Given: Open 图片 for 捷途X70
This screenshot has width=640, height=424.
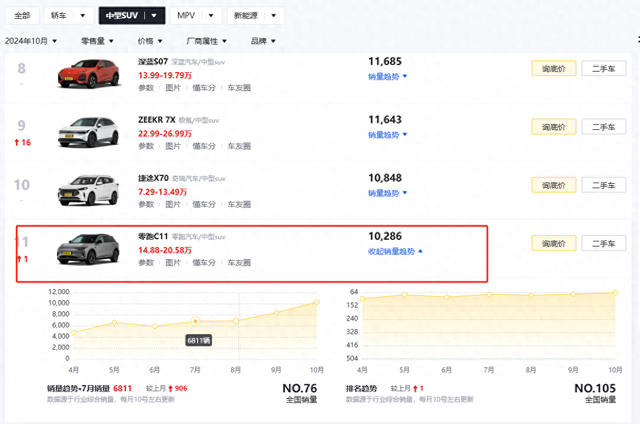Looking at the screenshot, I should pos(173,204).
